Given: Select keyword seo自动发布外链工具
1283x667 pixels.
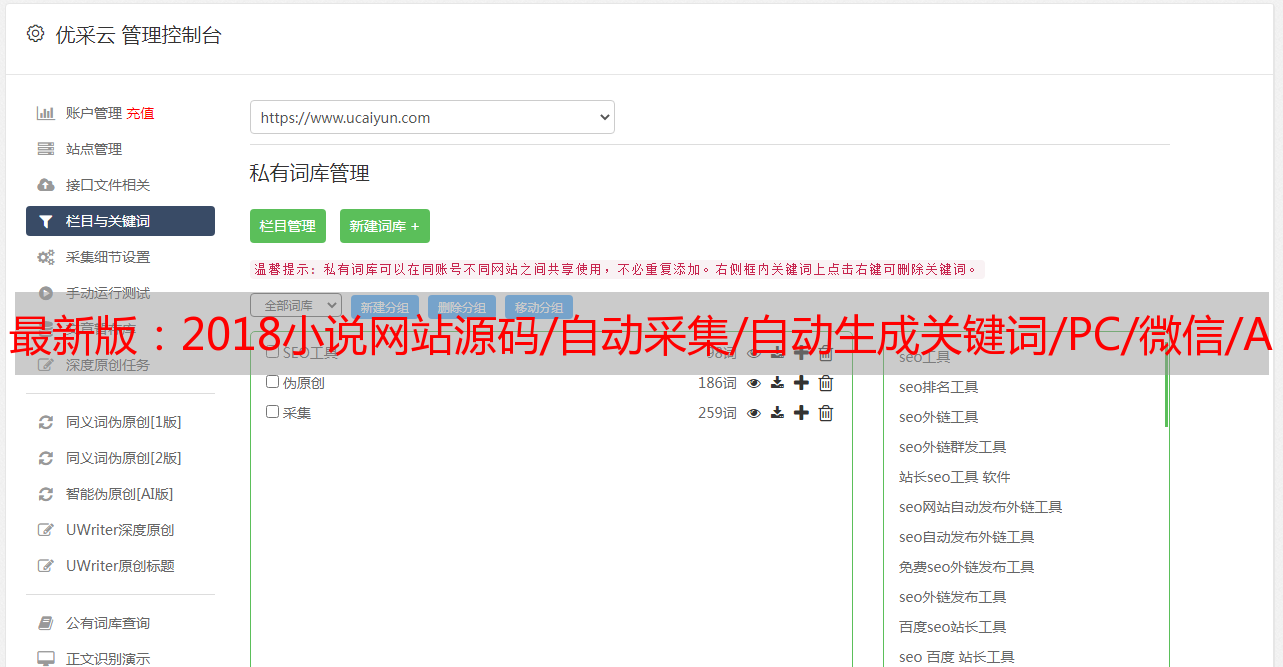Looking at the screenshot, I should pos(966,537).
